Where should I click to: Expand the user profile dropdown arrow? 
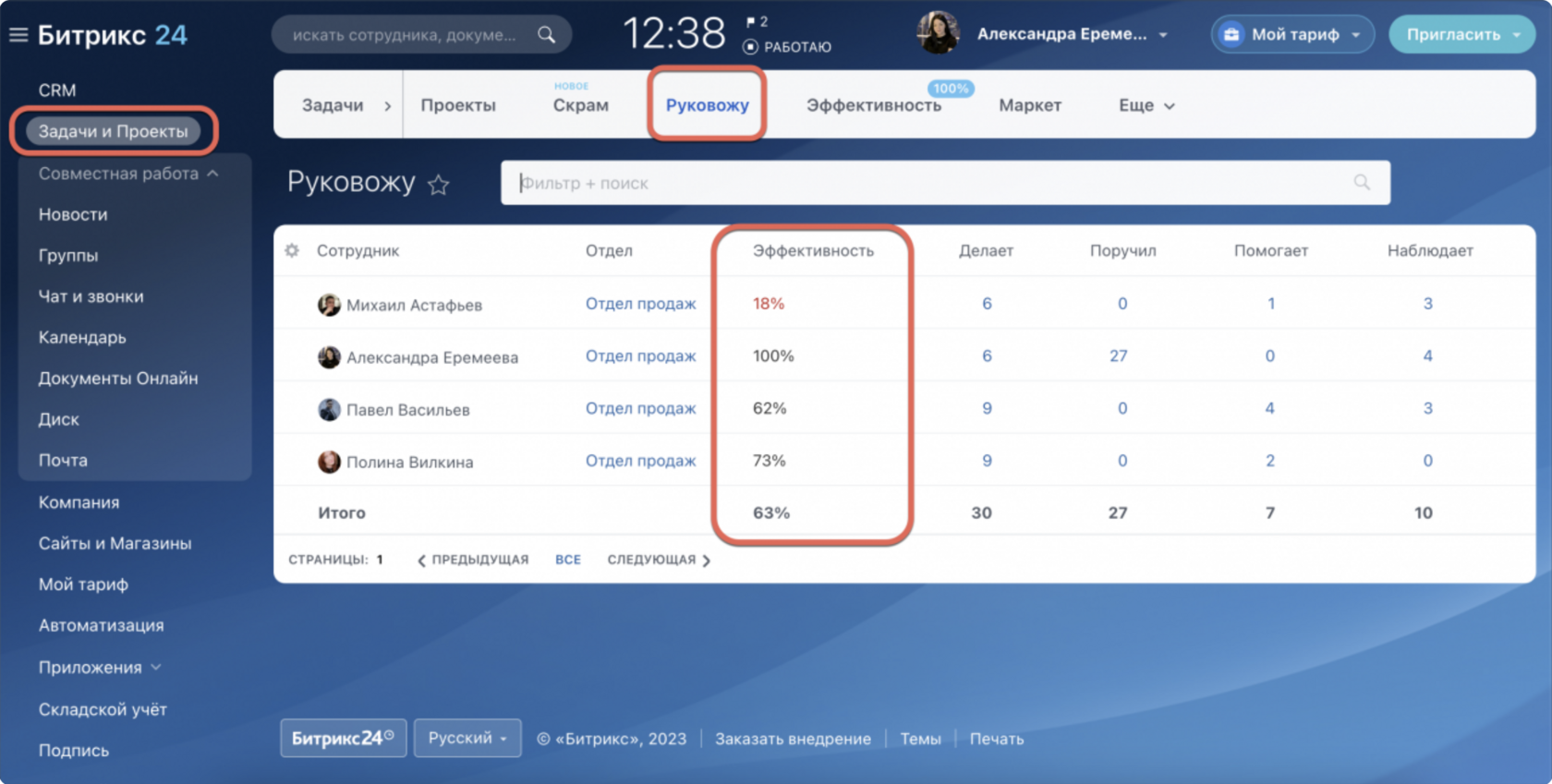pyautogui.click(x=1163, y=35)
